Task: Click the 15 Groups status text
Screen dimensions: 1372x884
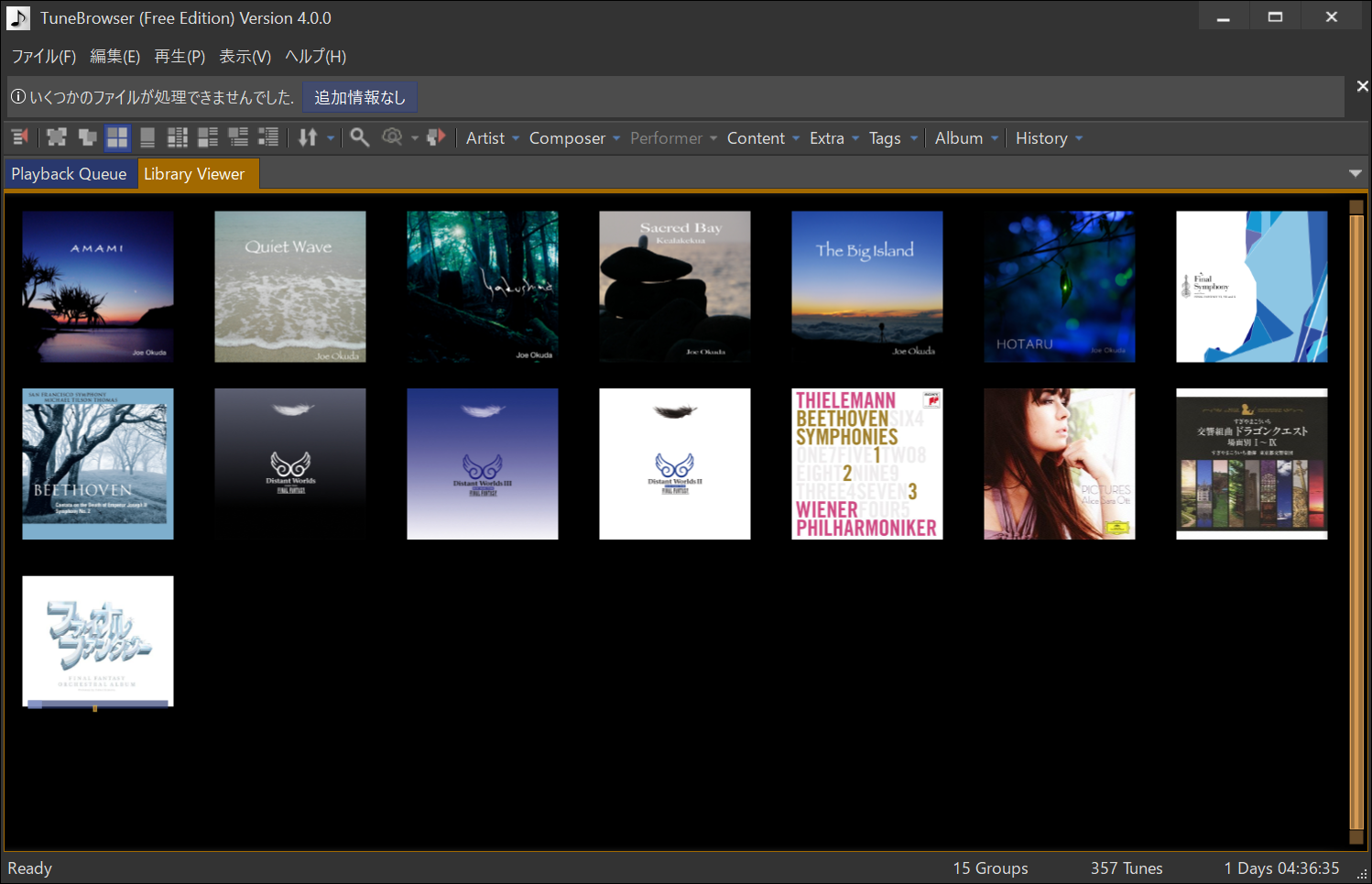Action: (x=990, y=868)
